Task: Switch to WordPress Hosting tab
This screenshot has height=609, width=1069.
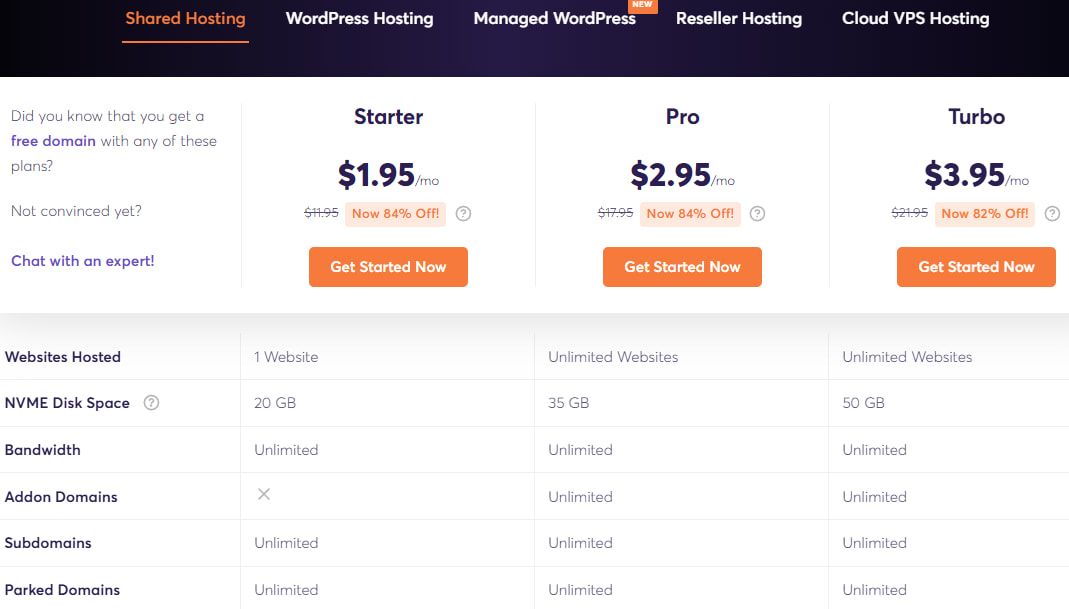Action: point(359,18)
